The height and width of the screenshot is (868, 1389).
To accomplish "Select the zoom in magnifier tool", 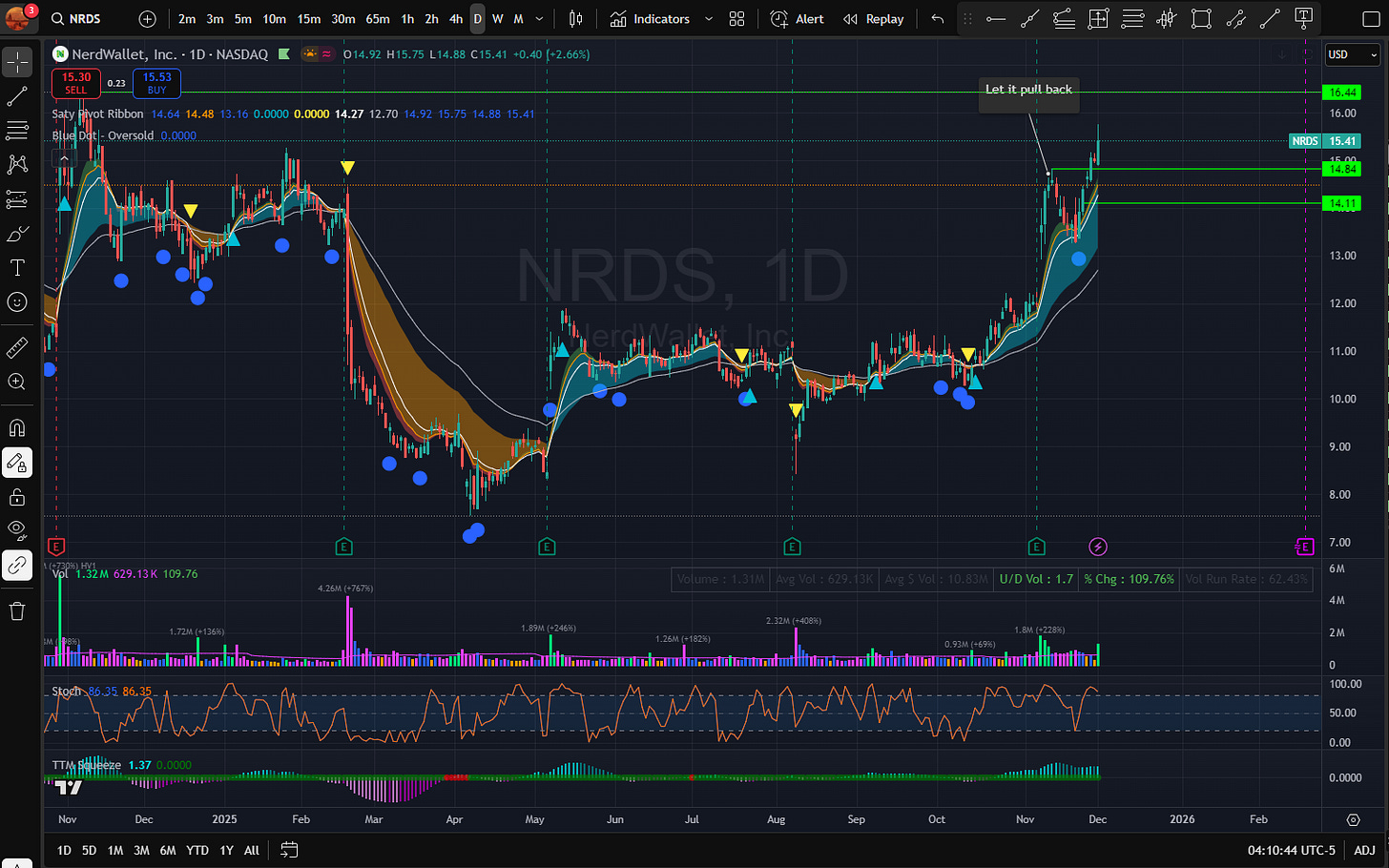I will click(17, 382).
